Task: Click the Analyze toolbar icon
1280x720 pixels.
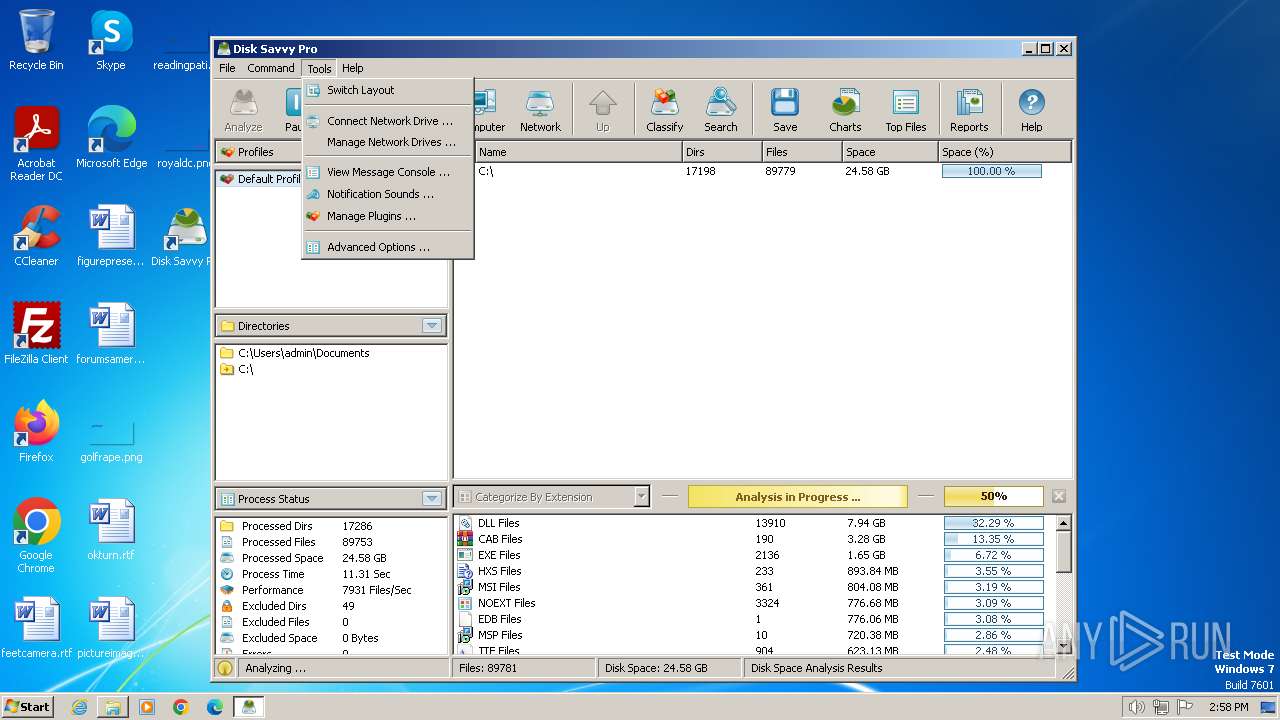Action: click(243, 110)
